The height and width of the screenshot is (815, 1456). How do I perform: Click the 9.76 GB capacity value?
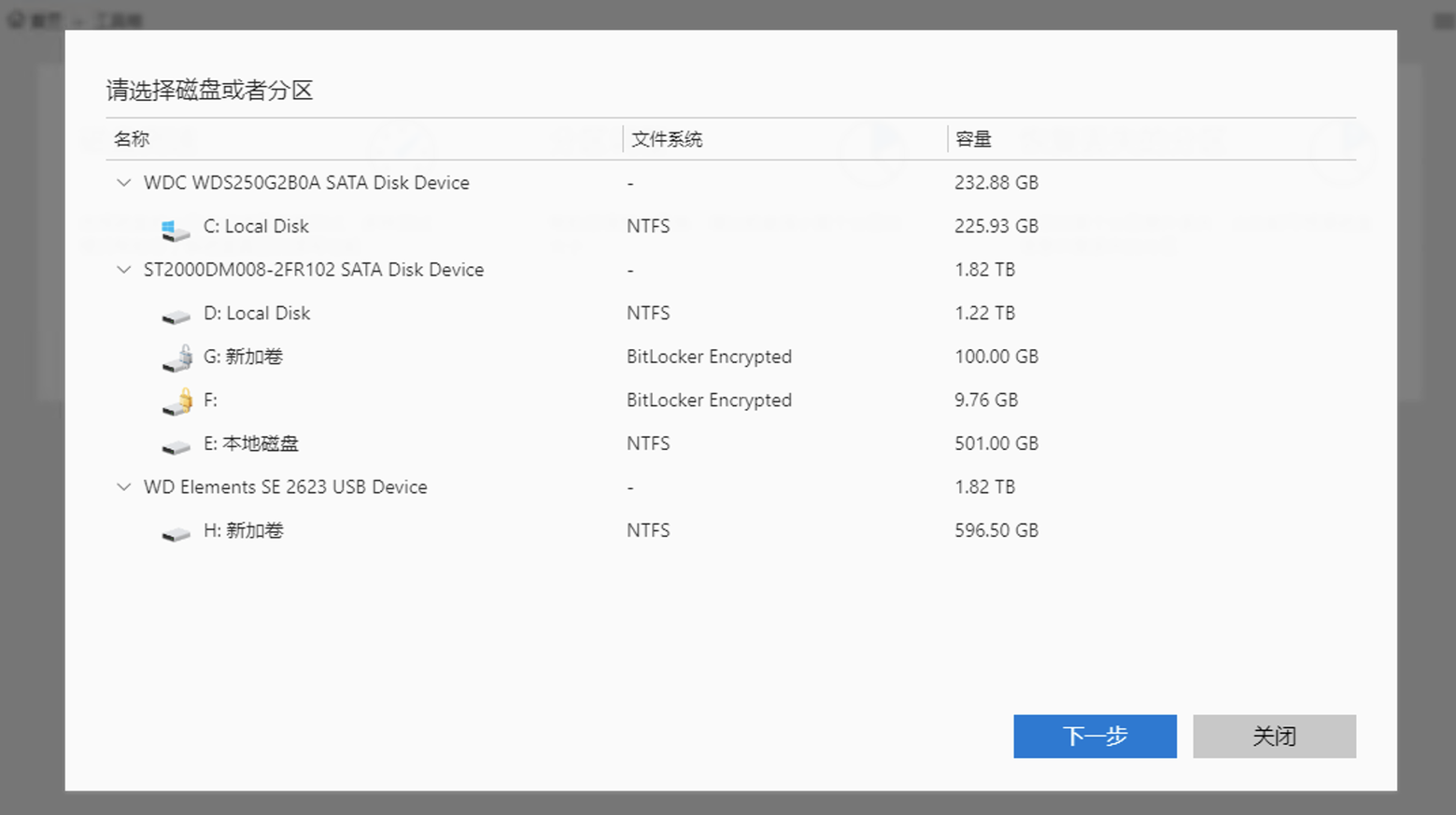986,400
